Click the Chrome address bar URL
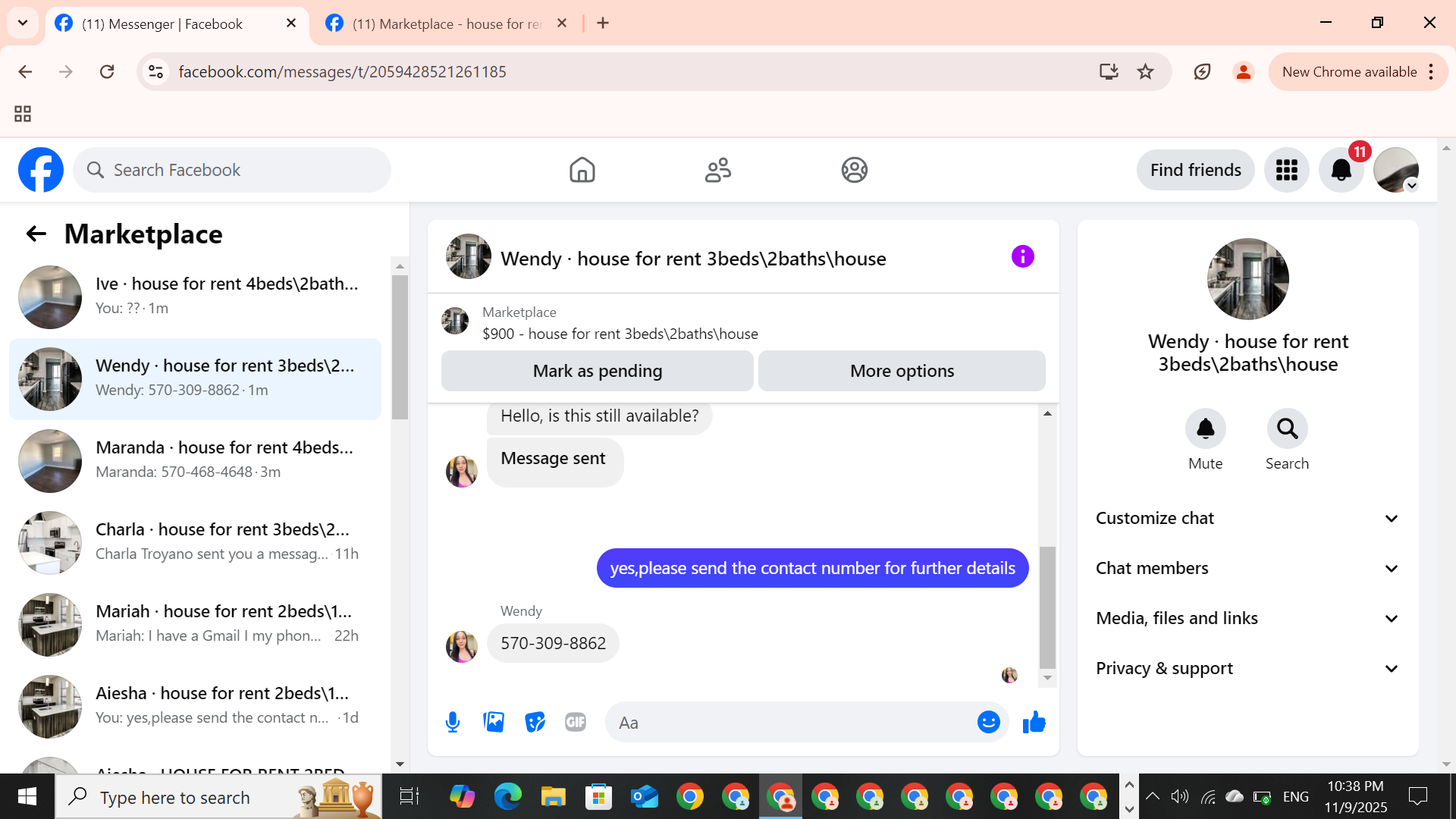This screenshot has height=819, width=1456. click(342, 71)
